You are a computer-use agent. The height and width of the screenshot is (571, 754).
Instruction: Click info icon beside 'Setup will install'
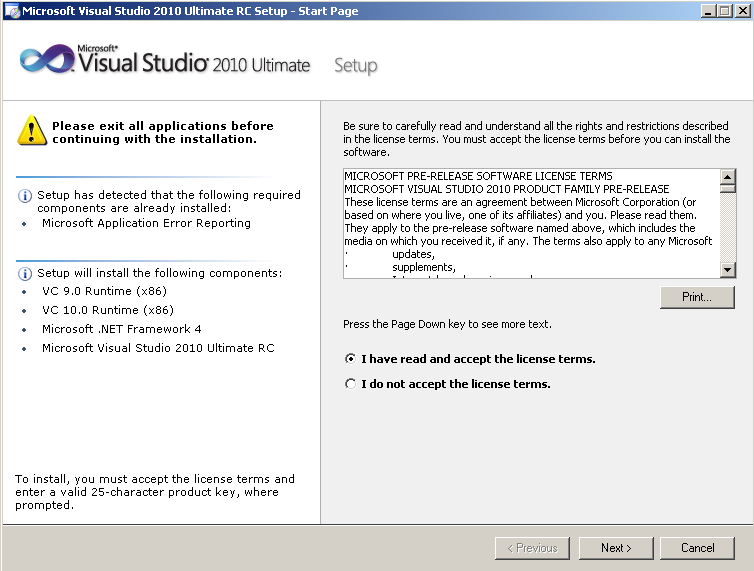25,274
